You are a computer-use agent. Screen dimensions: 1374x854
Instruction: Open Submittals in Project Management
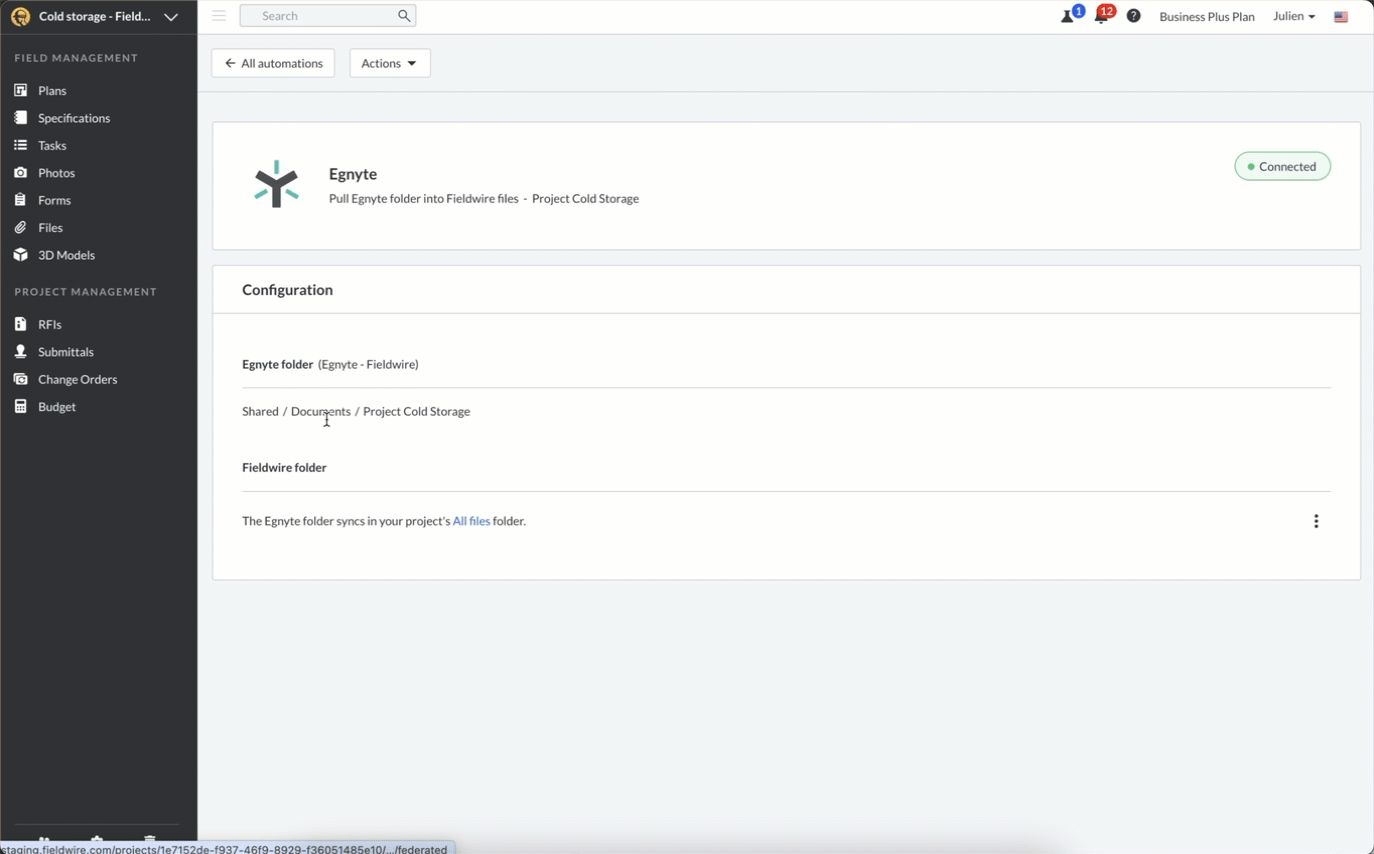coord(65,352)
